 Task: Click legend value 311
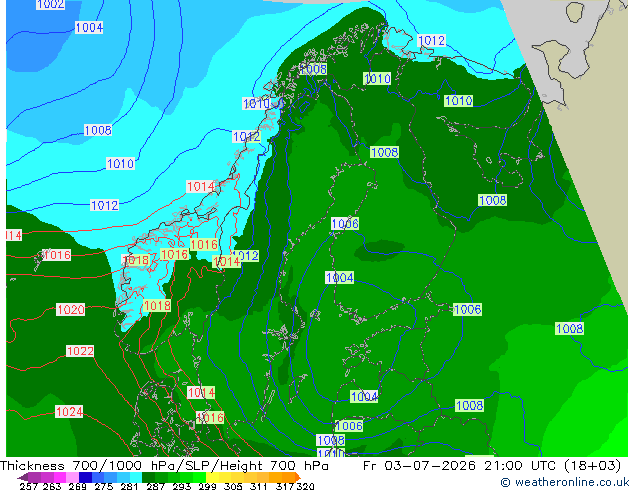259,486
